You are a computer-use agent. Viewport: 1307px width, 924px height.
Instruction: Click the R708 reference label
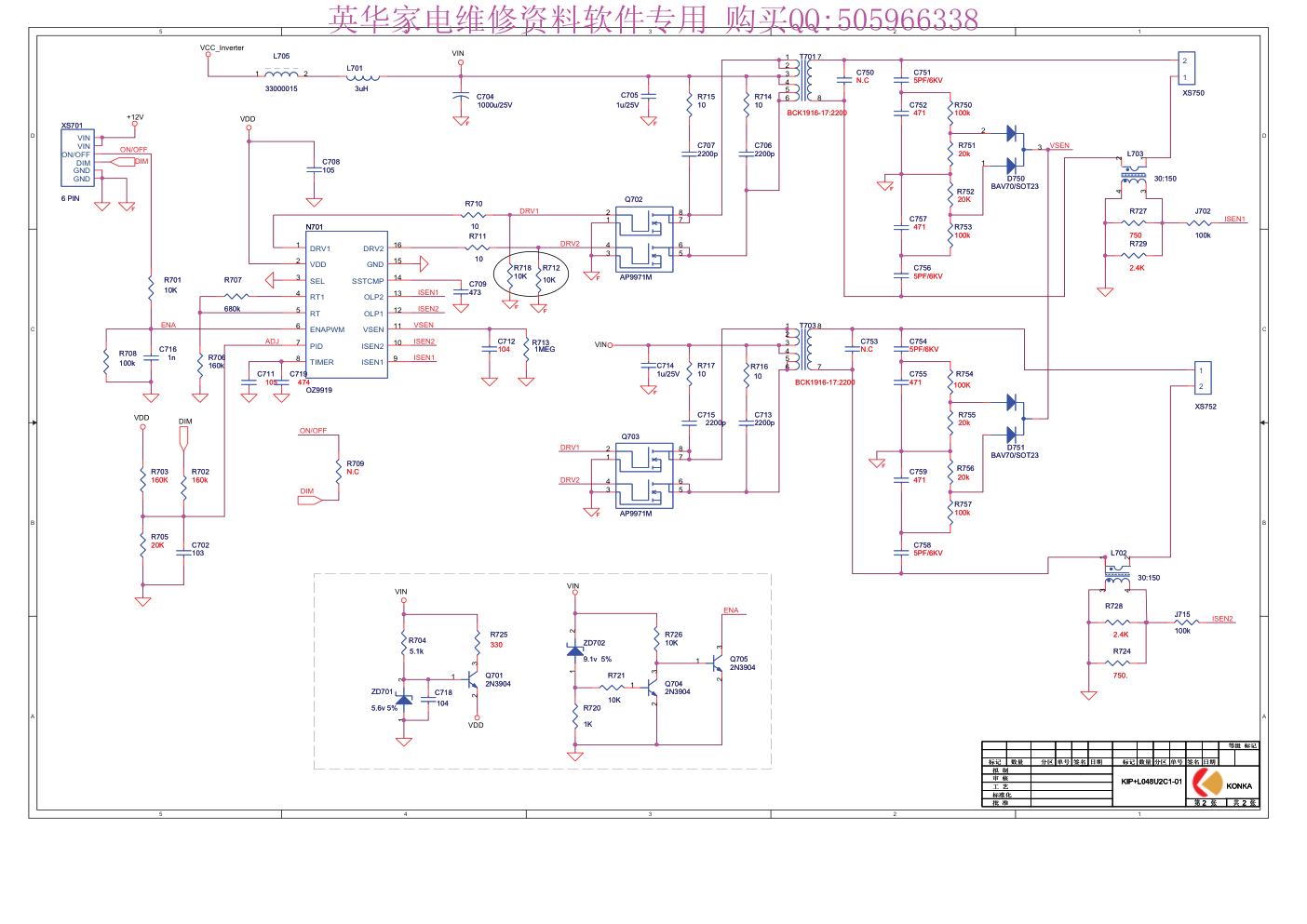(128, 354)
